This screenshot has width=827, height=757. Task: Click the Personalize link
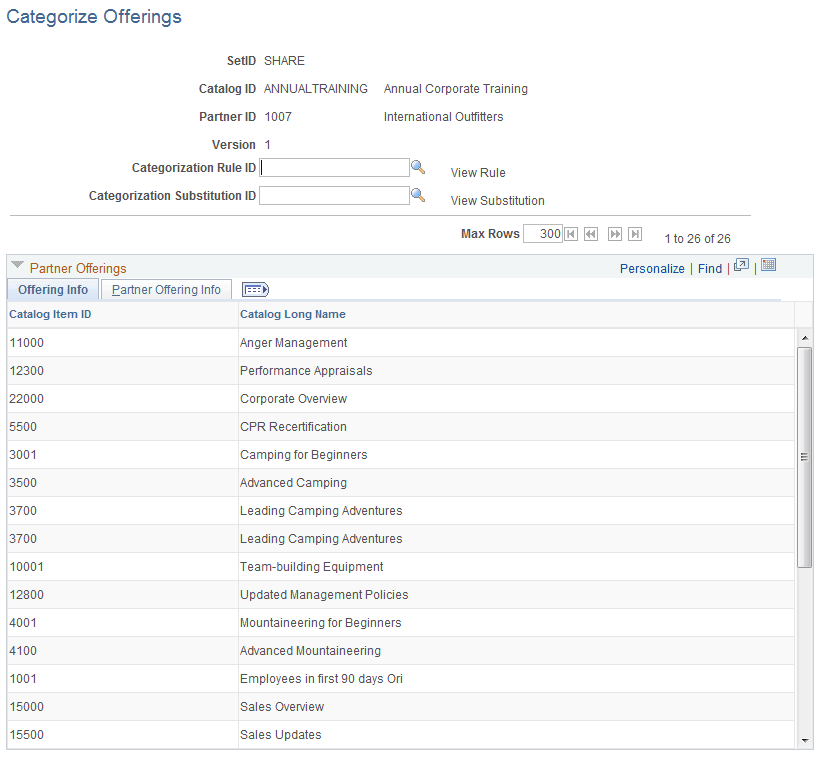click(x=652, y=268)
